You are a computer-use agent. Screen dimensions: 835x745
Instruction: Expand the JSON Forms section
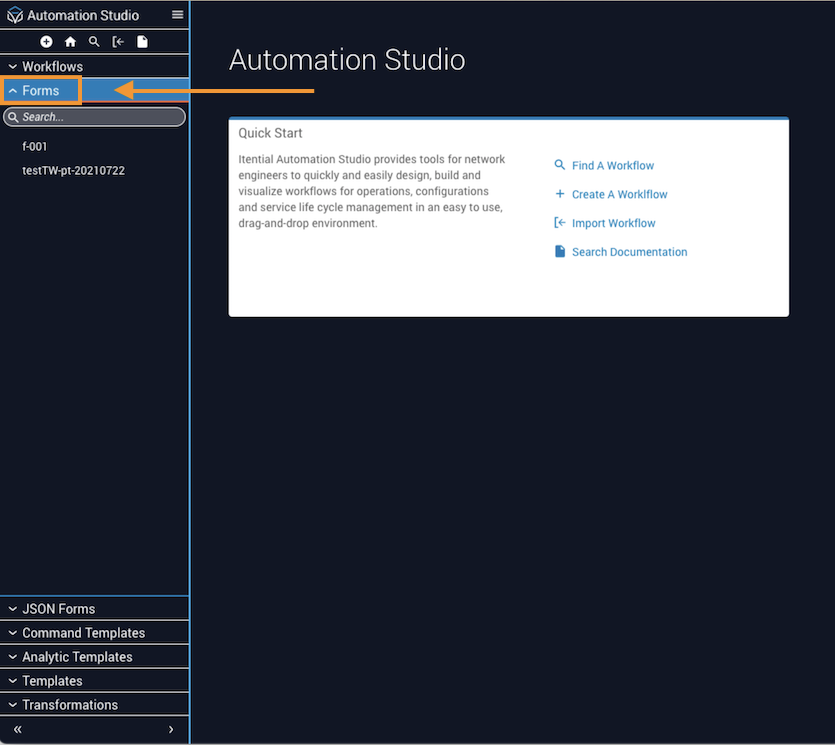[x=95, y=609]
